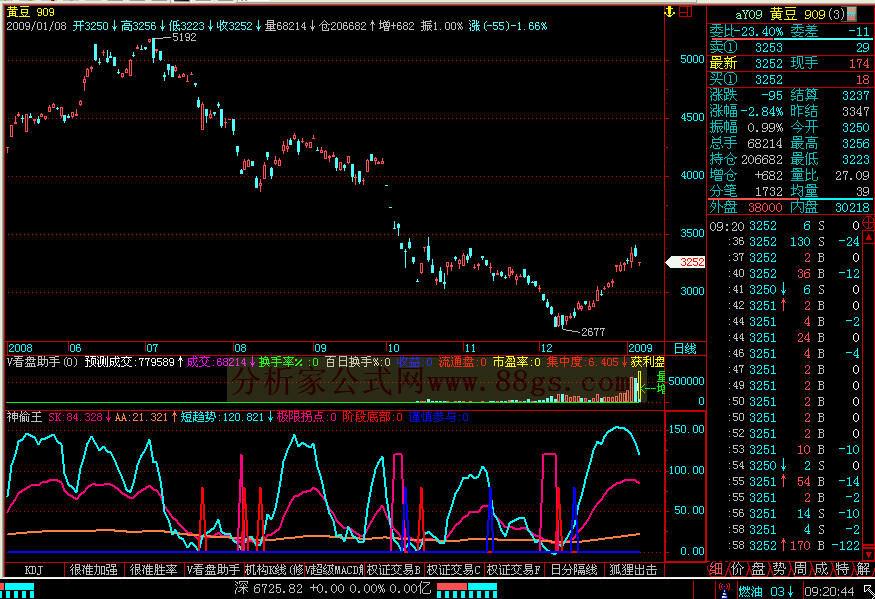Click the 卖① 3253 ask row
This screenshot has height=599, width=875.
[x=790, y=47]
